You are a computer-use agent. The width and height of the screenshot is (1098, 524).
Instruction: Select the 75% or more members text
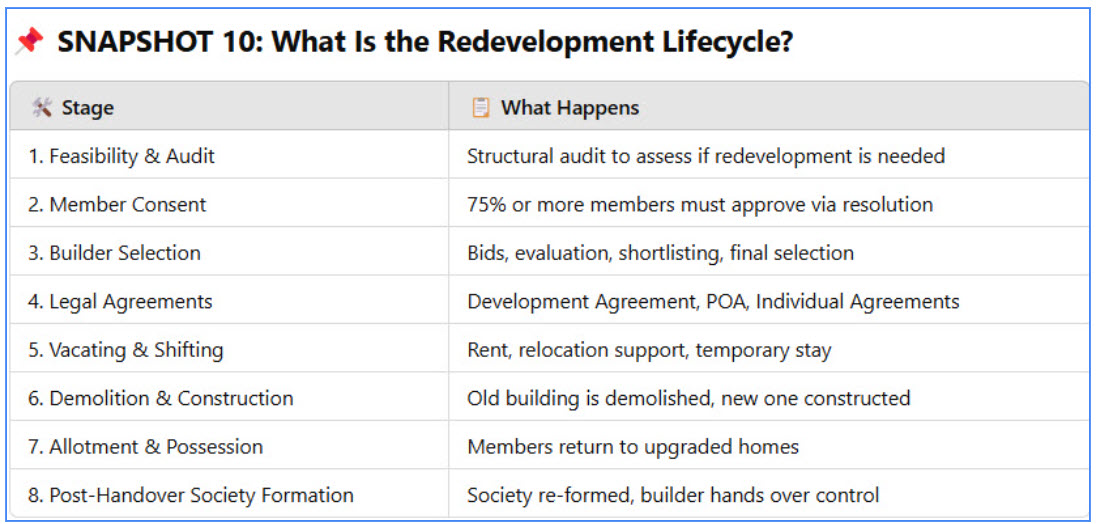[700, 205]
